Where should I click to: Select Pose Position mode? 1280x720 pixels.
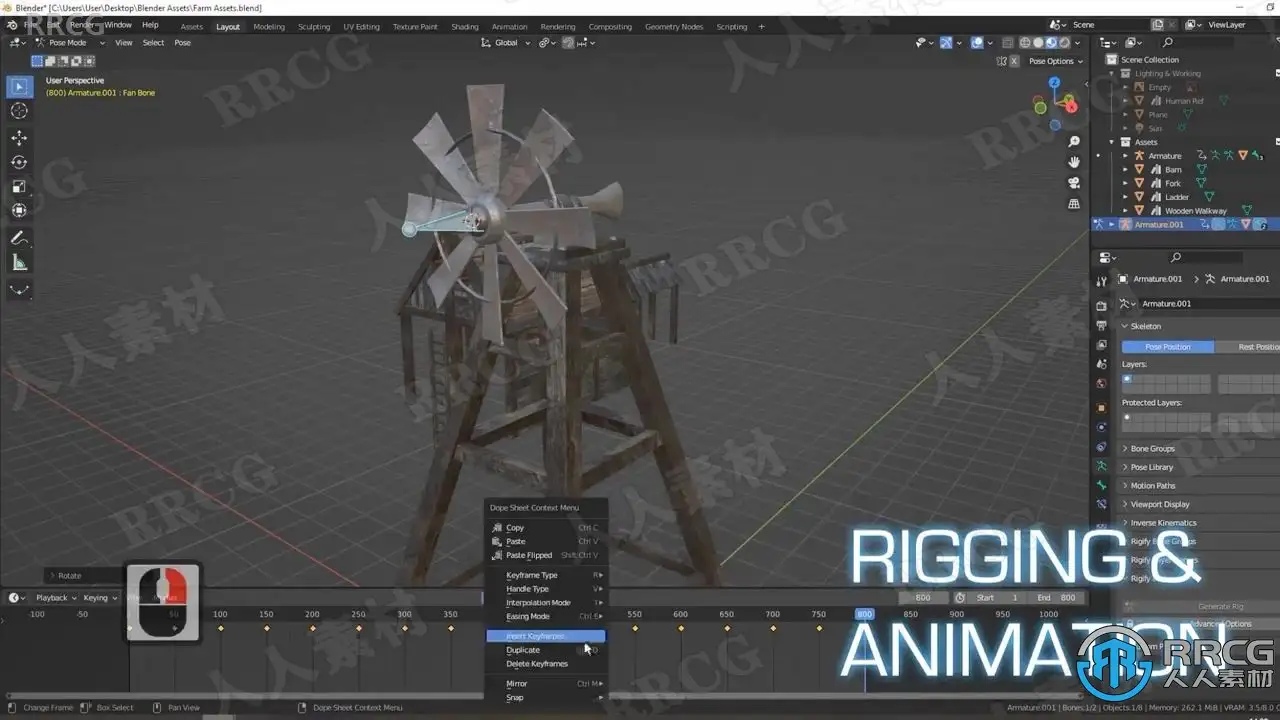click(x=1168, y=347)
